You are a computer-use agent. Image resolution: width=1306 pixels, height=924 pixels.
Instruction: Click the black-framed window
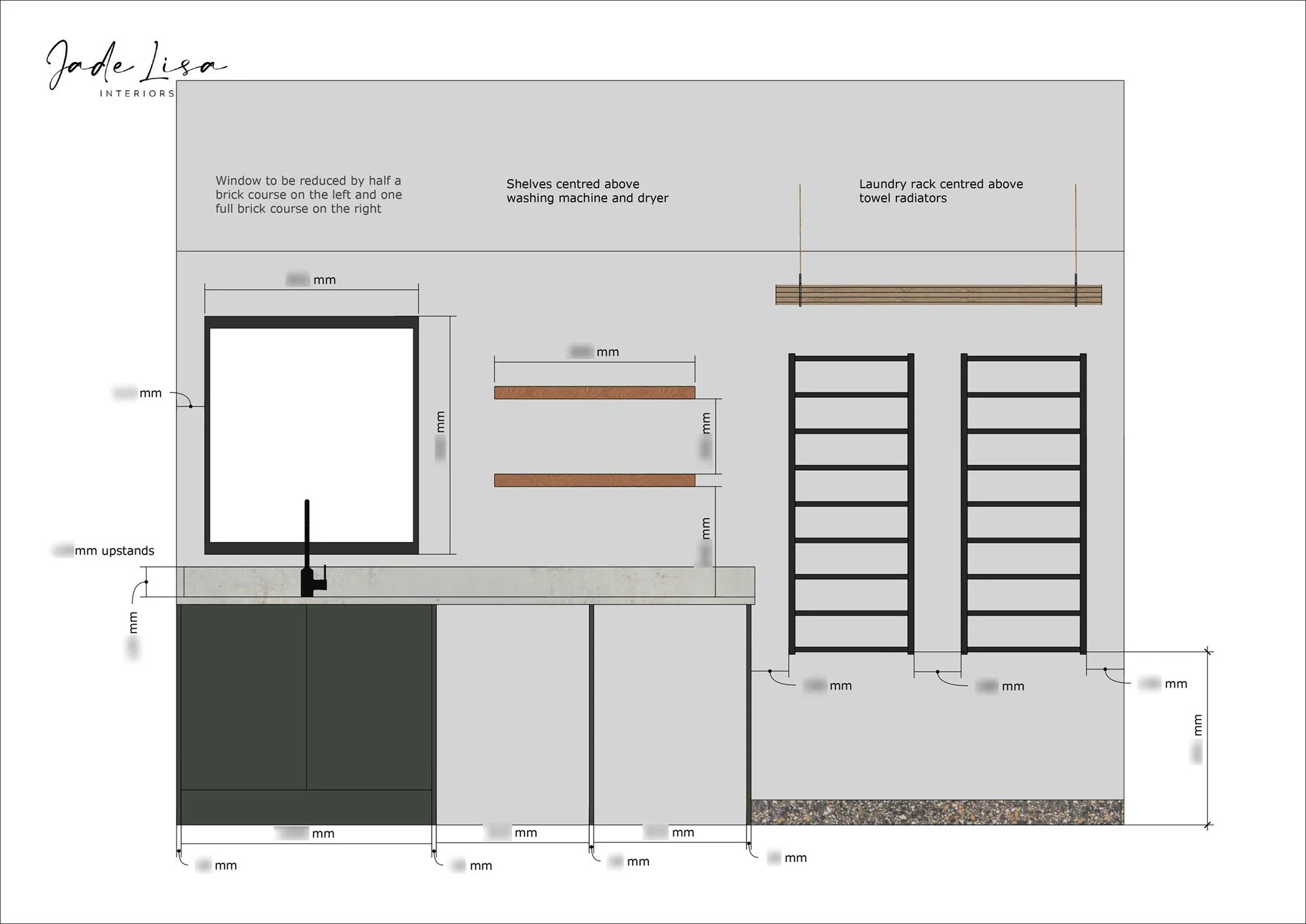point(311,436)
